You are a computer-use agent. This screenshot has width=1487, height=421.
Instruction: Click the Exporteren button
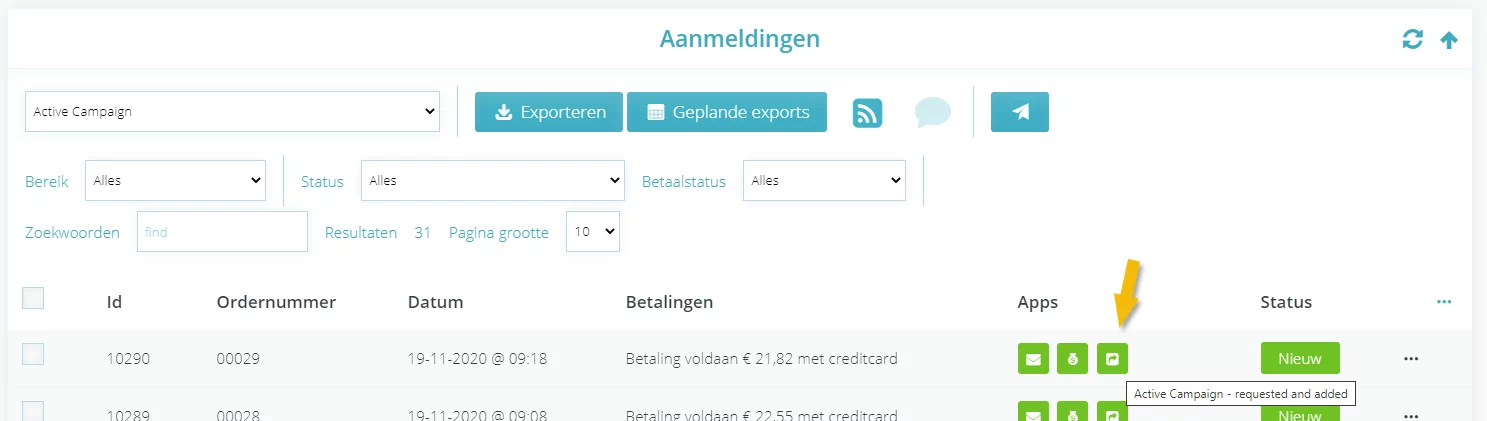549,112
